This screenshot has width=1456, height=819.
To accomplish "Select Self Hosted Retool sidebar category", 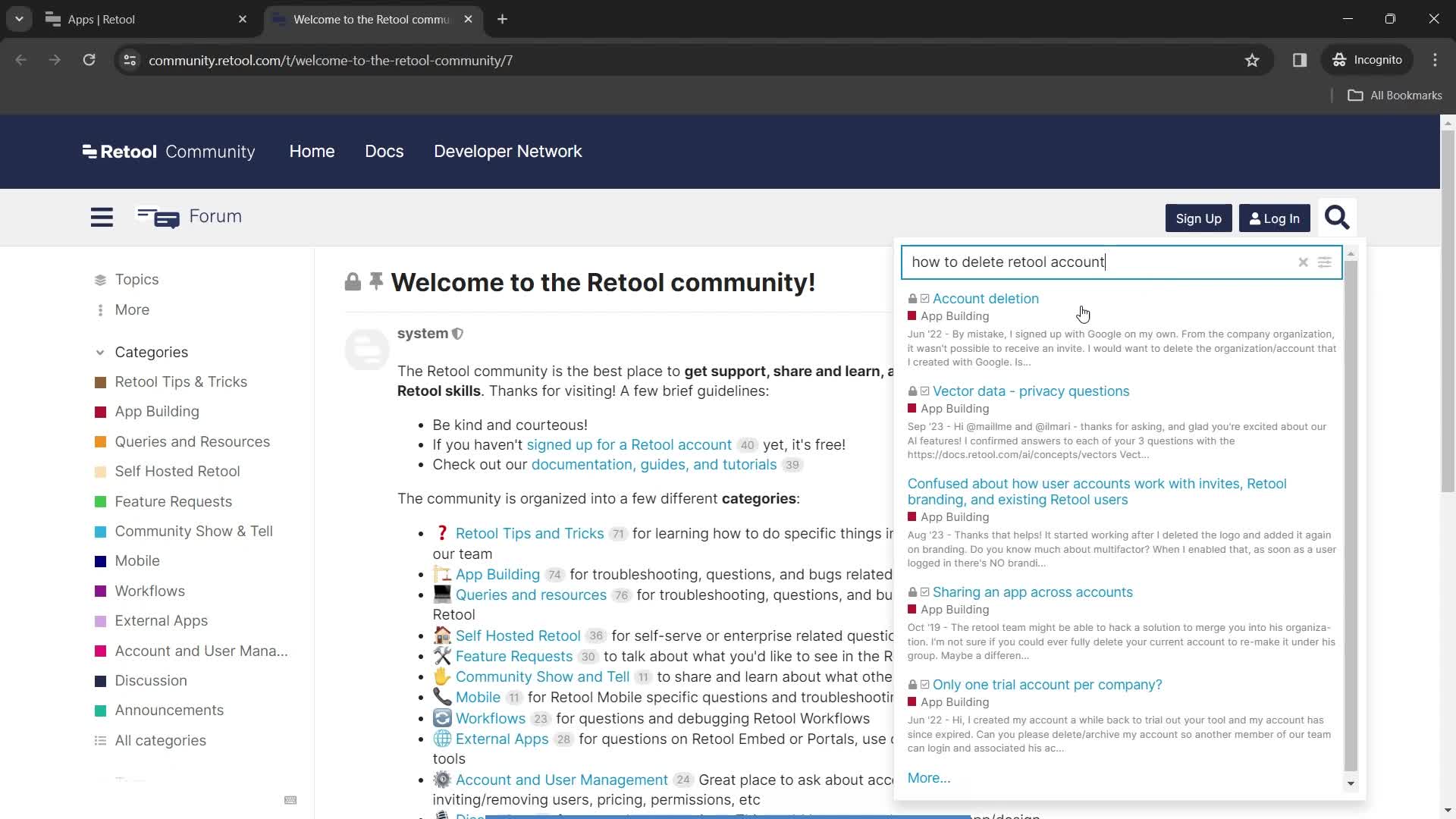I will [x=177, y=472].
